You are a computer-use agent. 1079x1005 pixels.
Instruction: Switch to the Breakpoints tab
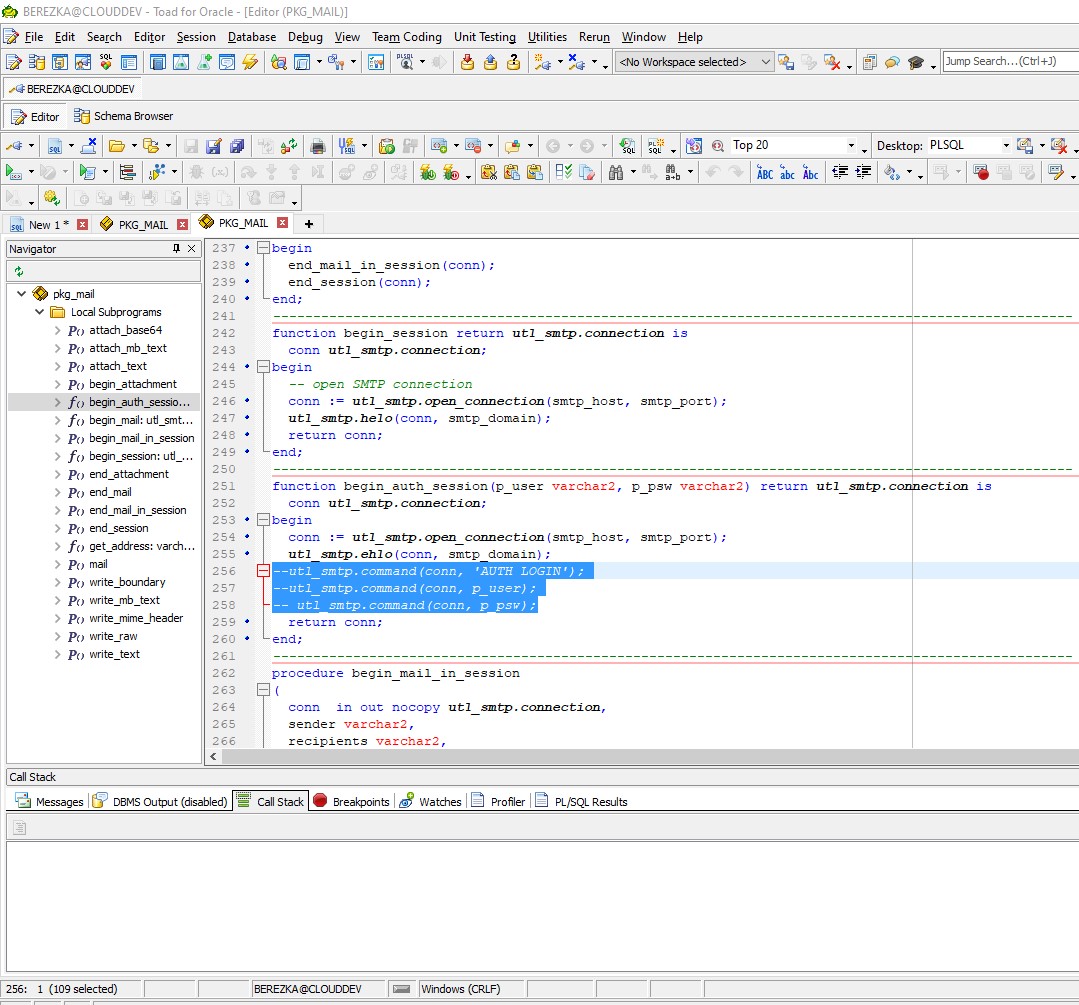point(351,801)
